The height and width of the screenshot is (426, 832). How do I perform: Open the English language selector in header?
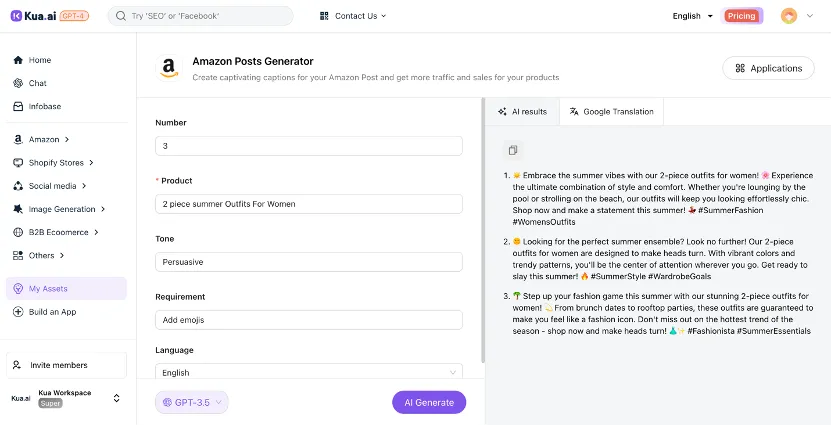(x=692, y=16)
